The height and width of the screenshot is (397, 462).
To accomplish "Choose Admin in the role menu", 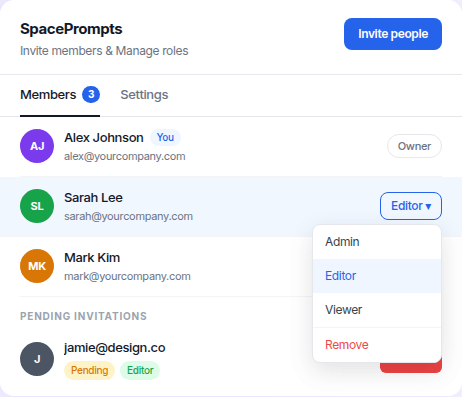I will click(377, 242).
